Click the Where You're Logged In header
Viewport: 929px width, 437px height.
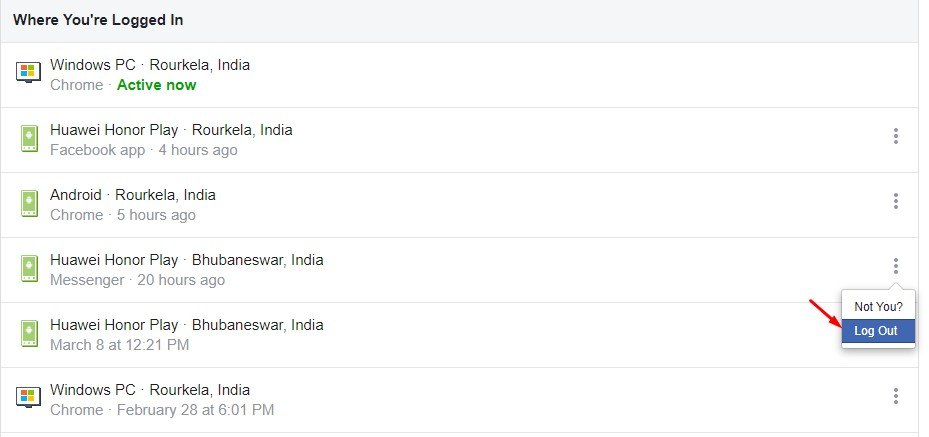98,20
